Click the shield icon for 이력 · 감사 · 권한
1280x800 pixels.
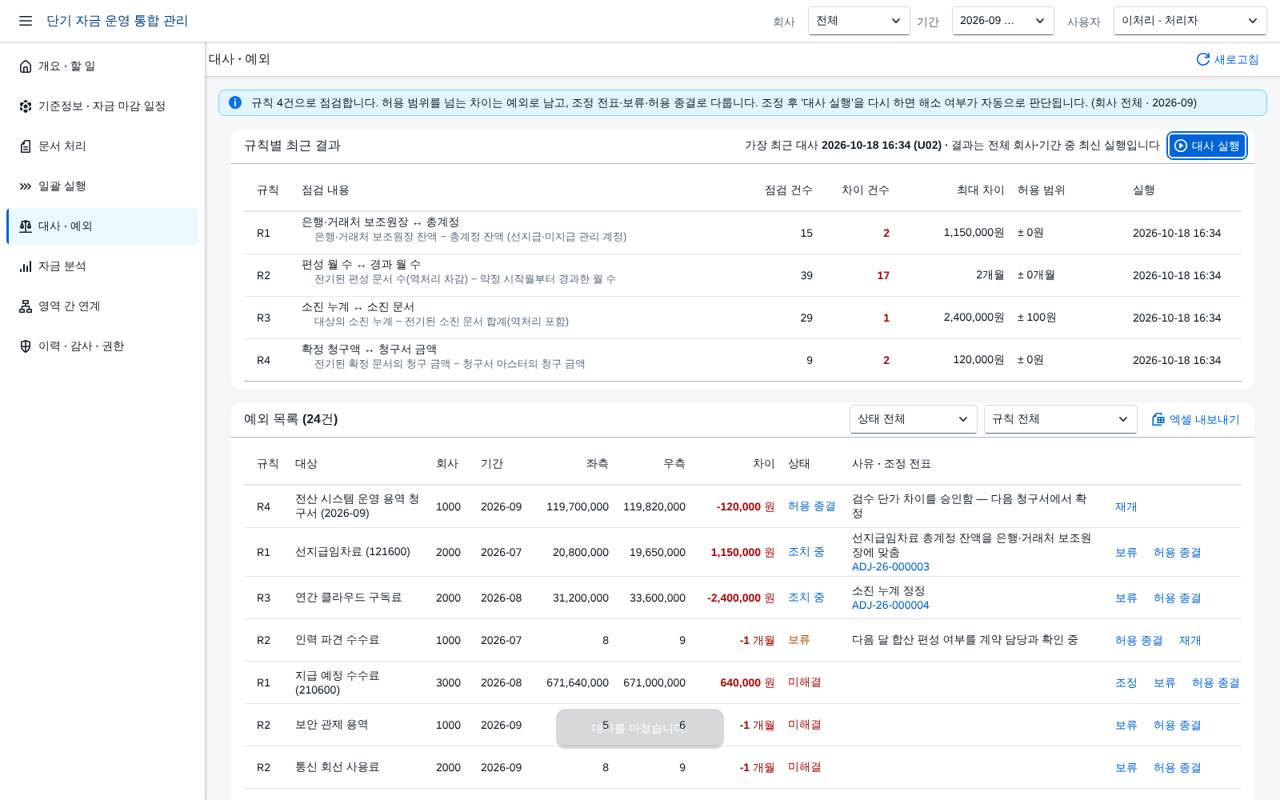26,346
